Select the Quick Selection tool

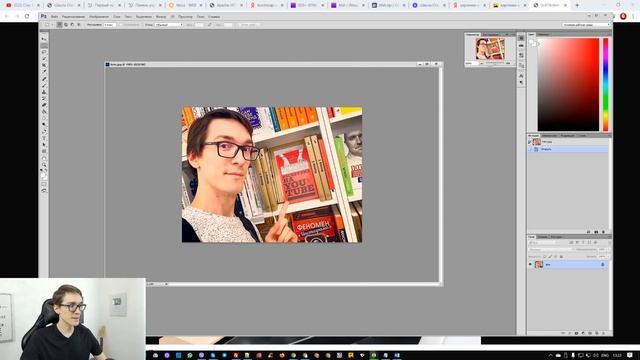[44, 58]
